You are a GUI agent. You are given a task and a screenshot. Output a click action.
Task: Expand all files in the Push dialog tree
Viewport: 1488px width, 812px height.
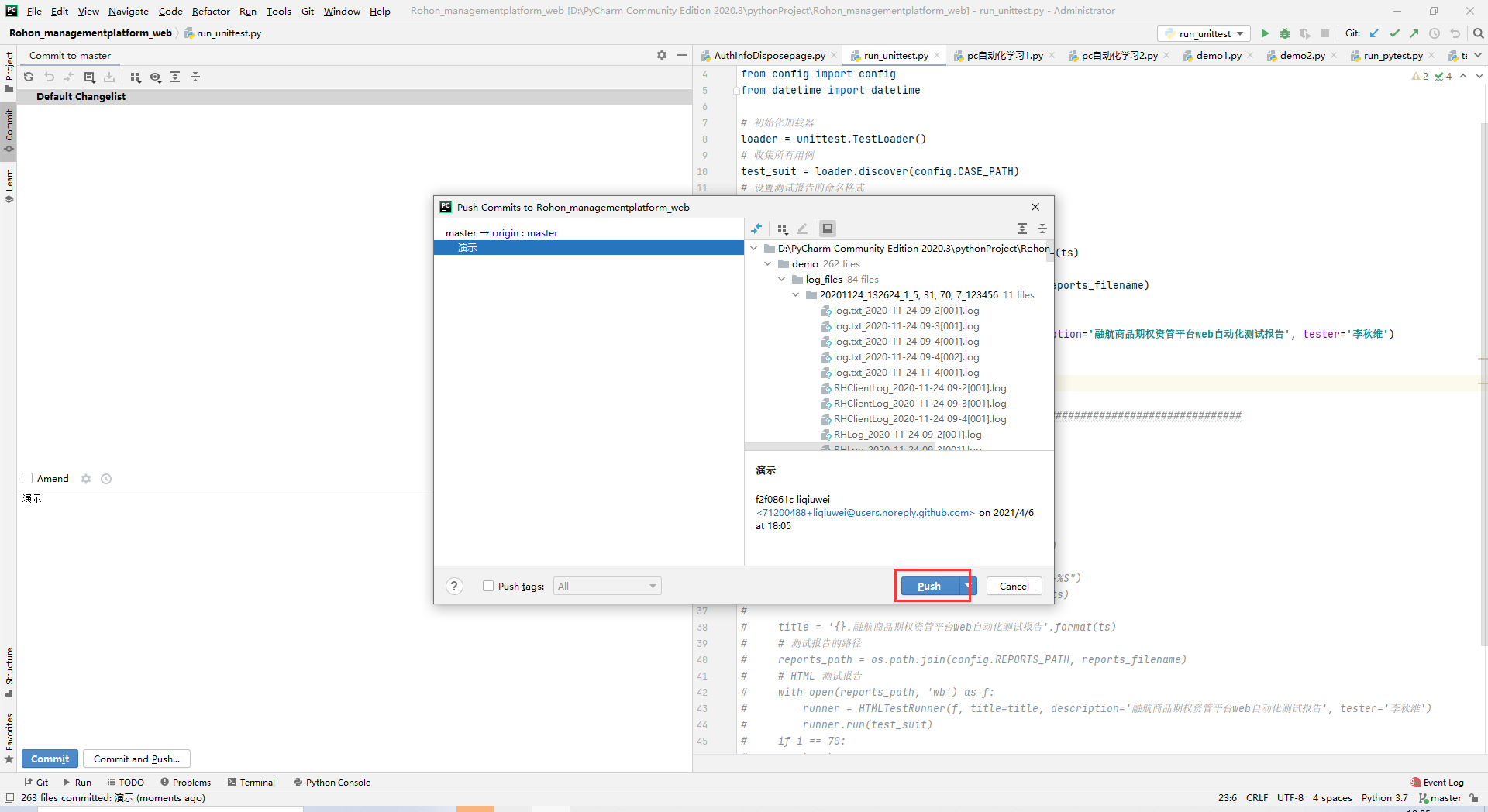1022,229
